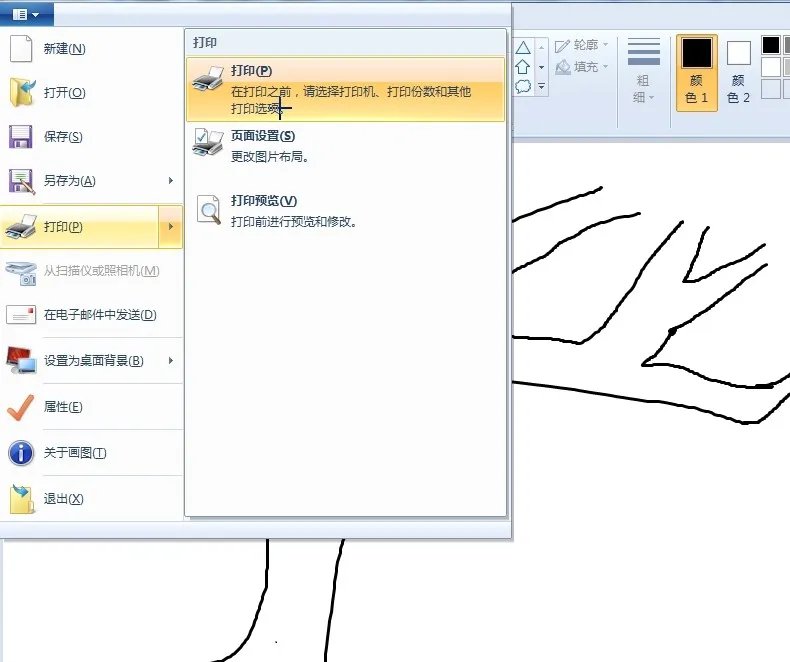This screenshot has height=662, width=790.
Task: Click the Save As icon
Action: (22, 181)
